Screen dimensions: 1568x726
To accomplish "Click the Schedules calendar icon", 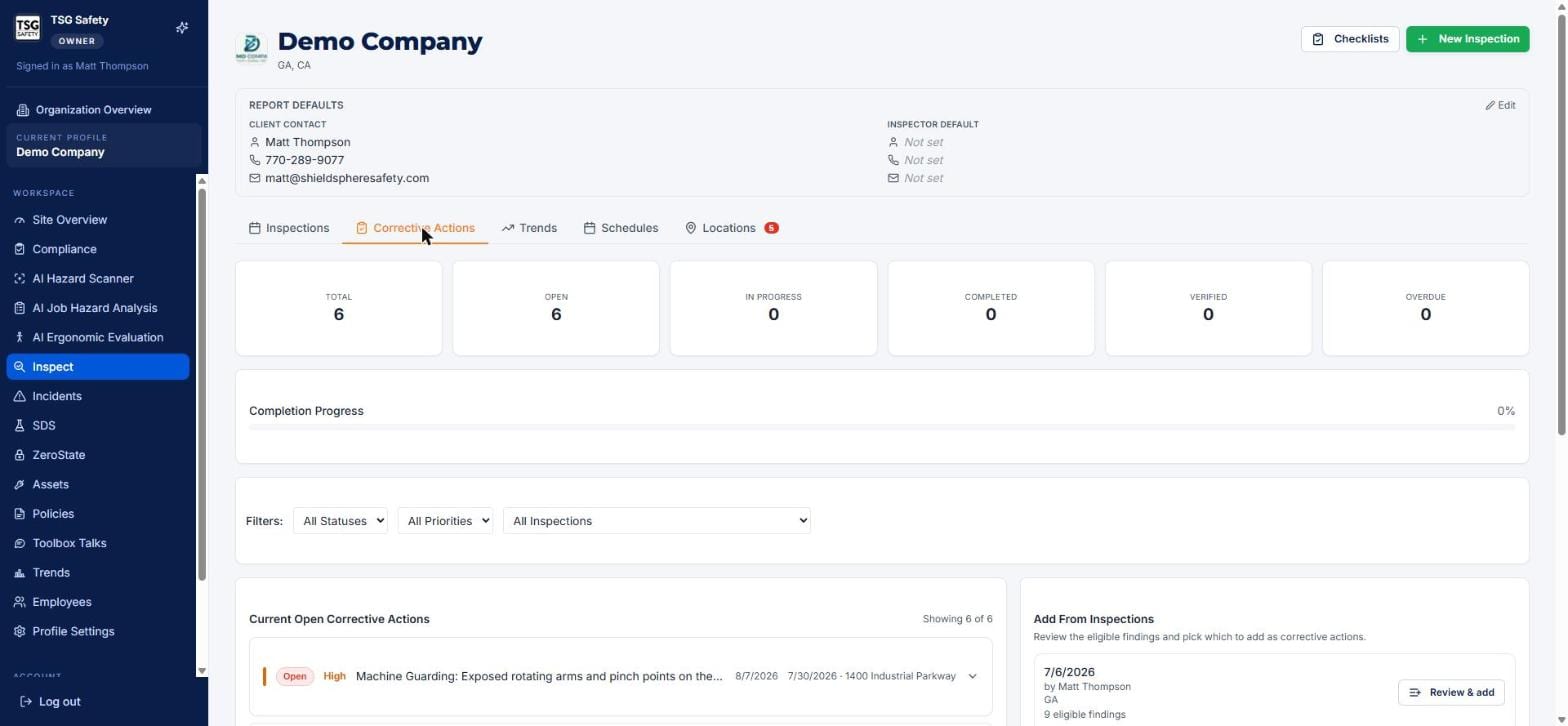I will point(589,228).
